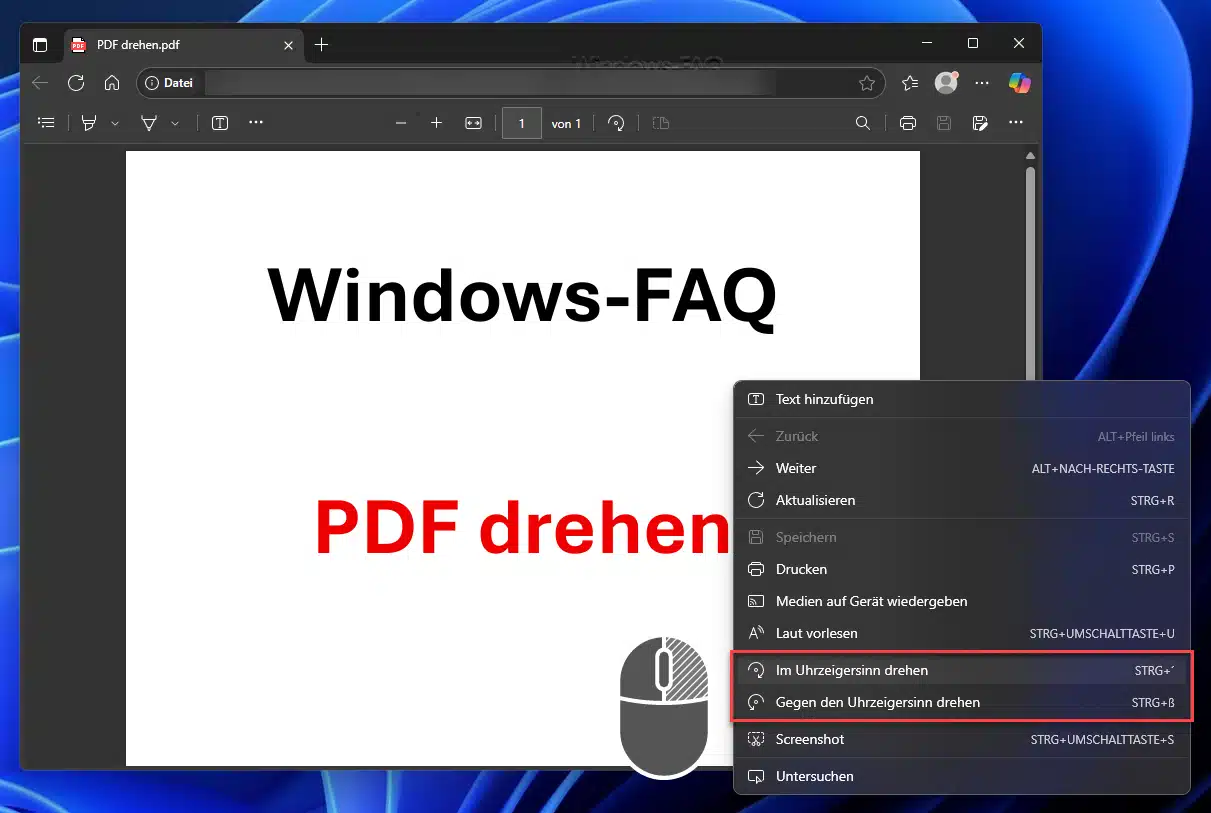The width and height of the screenshot is (1211, 813).
Task: Zoom out with the minus button
Action: [401, 123]
